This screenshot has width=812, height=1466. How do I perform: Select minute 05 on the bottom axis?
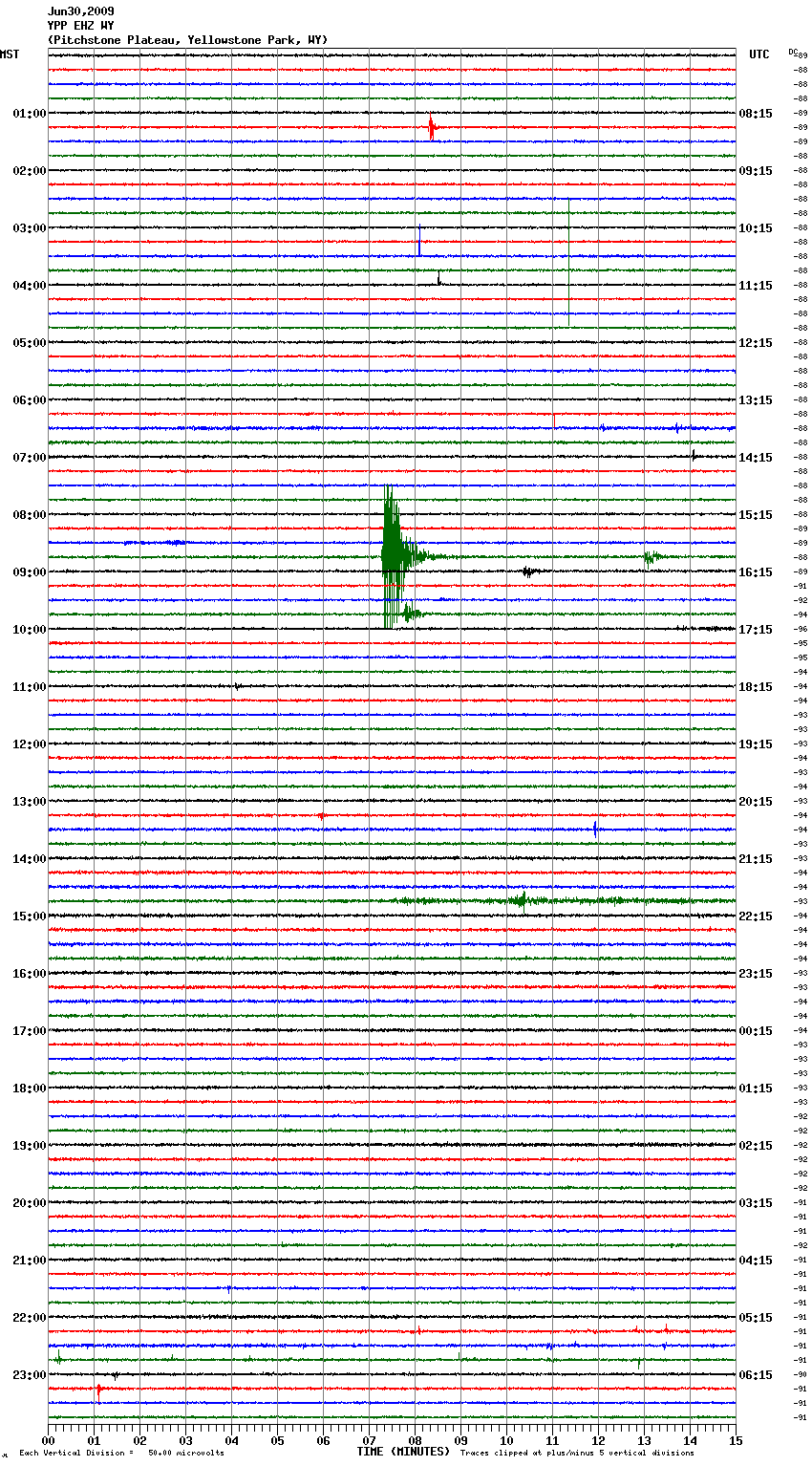(277, 1440)
